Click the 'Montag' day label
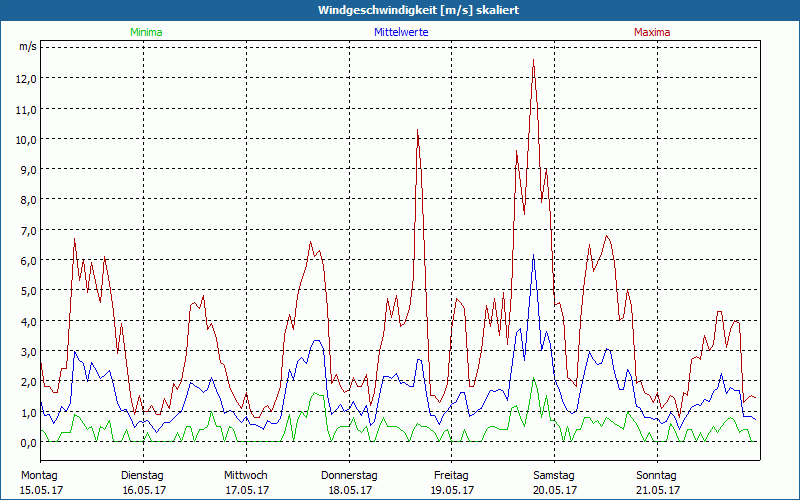800x500 pixels. point(39,476)
